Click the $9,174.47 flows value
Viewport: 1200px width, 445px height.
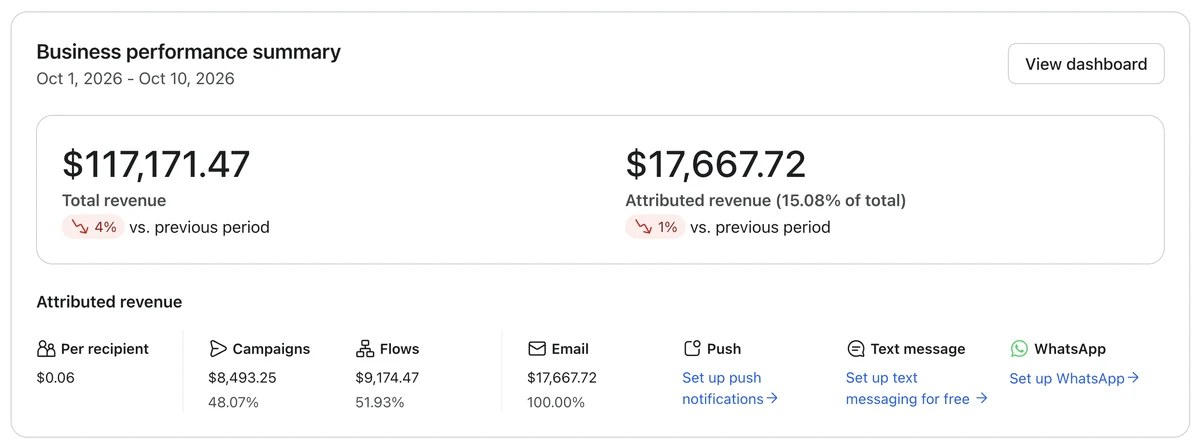(388, 378)
